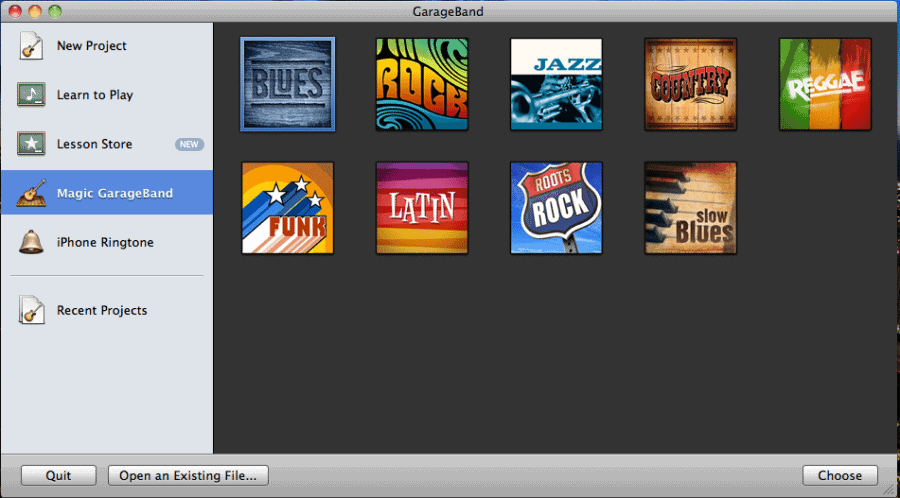Click the New Project guitar document icon
The width and height of the screenshot is (900, 498).
pyautogui.click(x=31, y=45)
